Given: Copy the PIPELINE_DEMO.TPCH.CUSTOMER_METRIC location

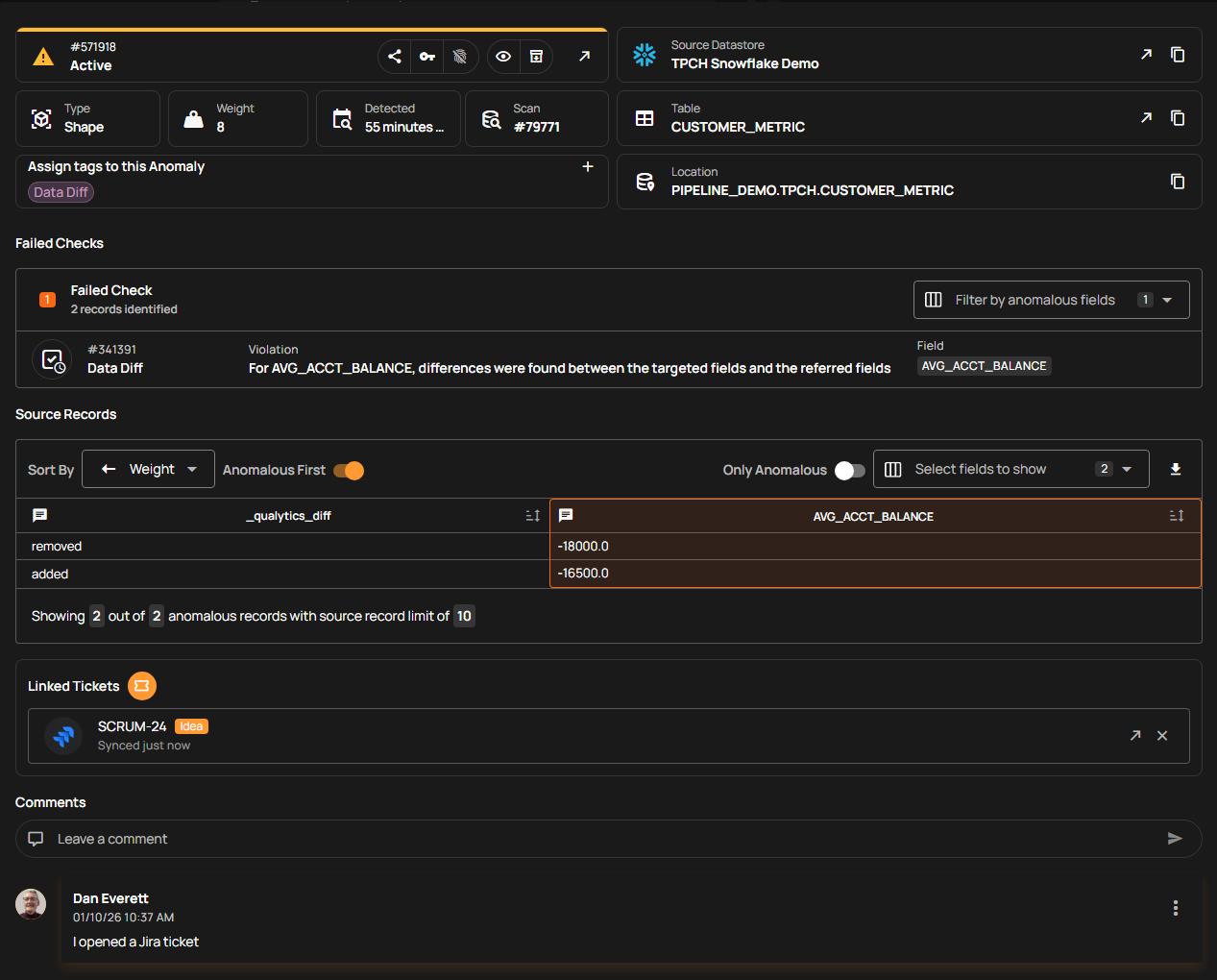Looking at the screenshot, I should click(1178, 182).
